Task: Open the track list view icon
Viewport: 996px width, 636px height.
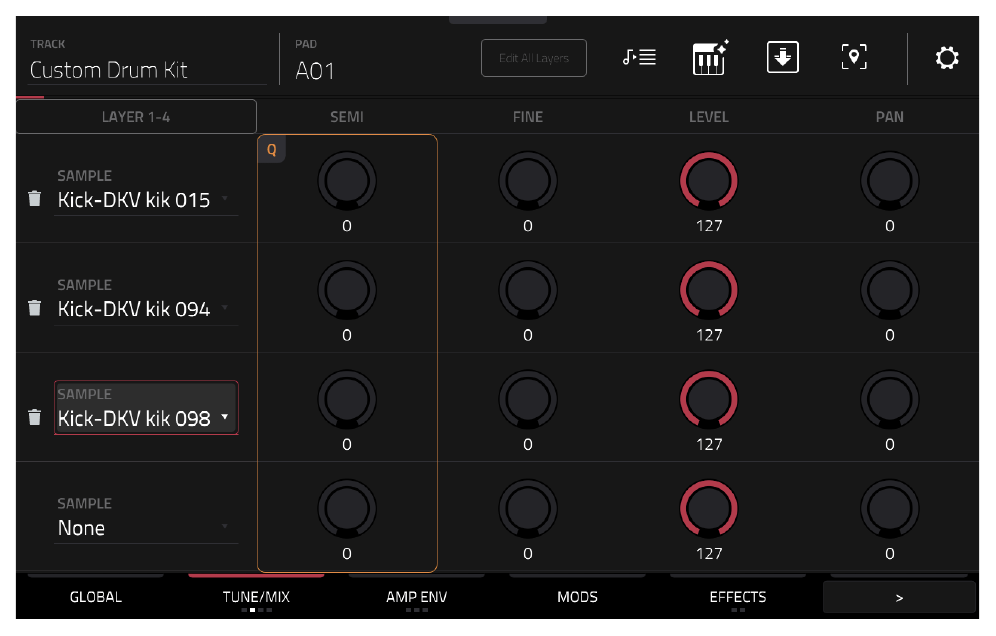Action: (x=639, y=58)
